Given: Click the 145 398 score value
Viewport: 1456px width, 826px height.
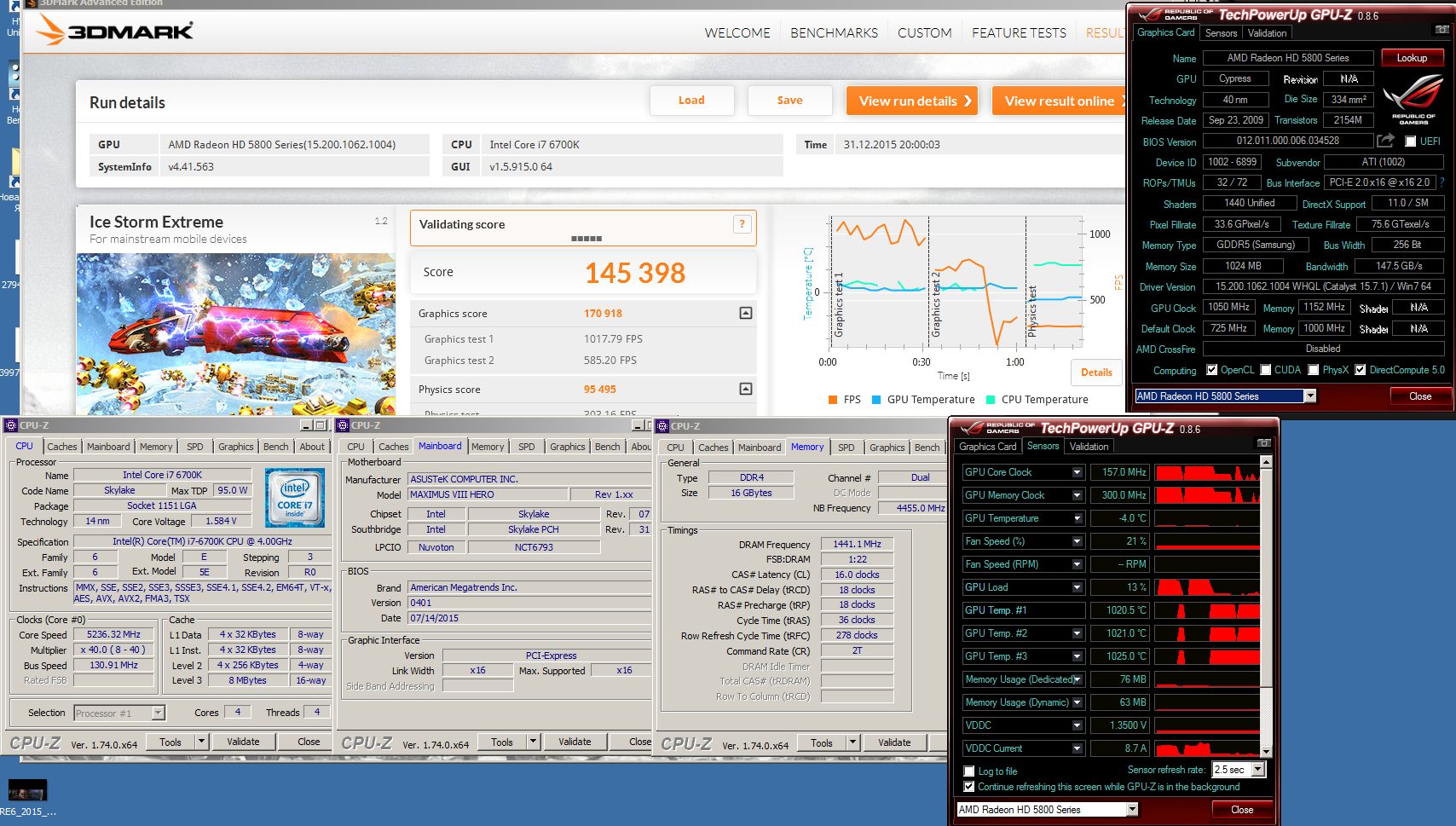Looking at the screenshot, I should (x=635, y=273).
